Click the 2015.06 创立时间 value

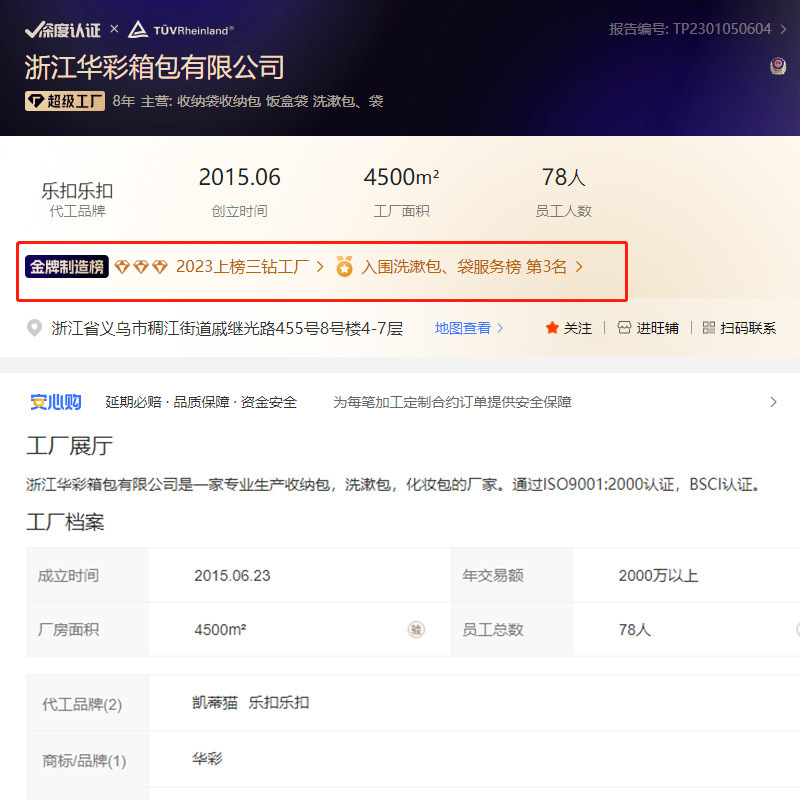point(239,177)
